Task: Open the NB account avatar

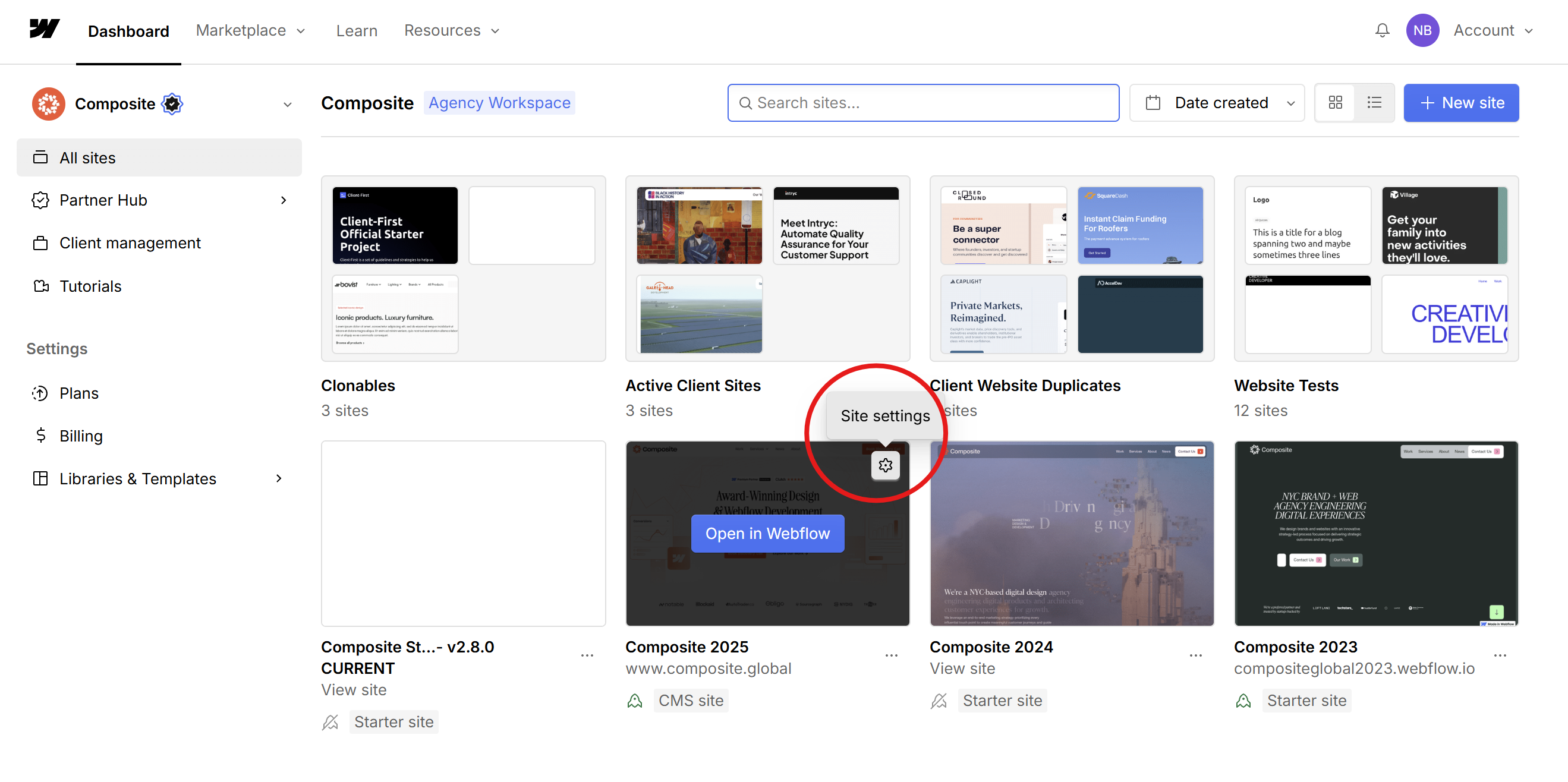Action: (1422, 30)
